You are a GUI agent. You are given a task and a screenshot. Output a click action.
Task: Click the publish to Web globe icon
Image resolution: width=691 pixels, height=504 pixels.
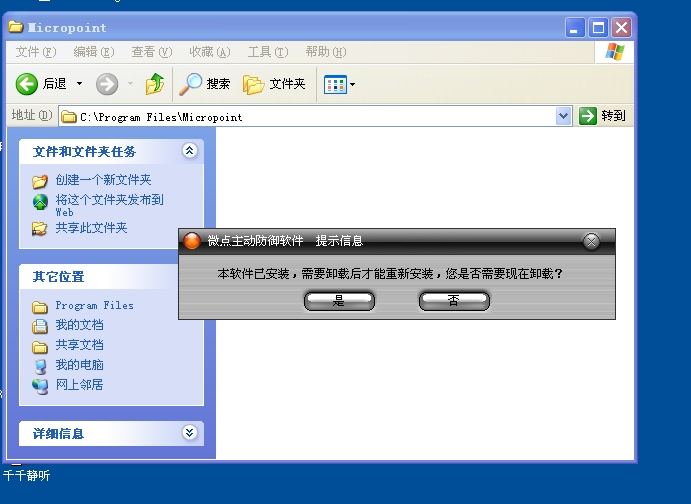[40, 202]
